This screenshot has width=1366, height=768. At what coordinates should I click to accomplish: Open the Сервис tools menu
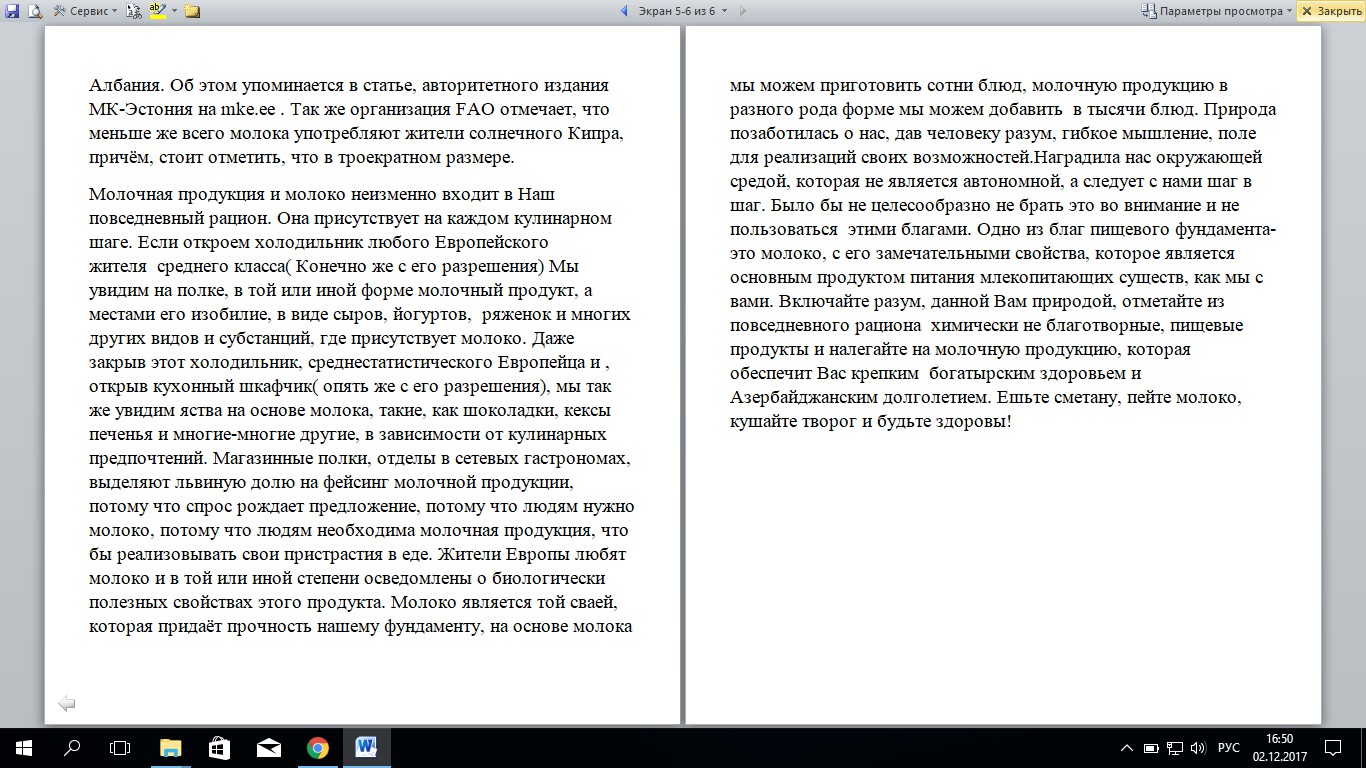[85, 11]
